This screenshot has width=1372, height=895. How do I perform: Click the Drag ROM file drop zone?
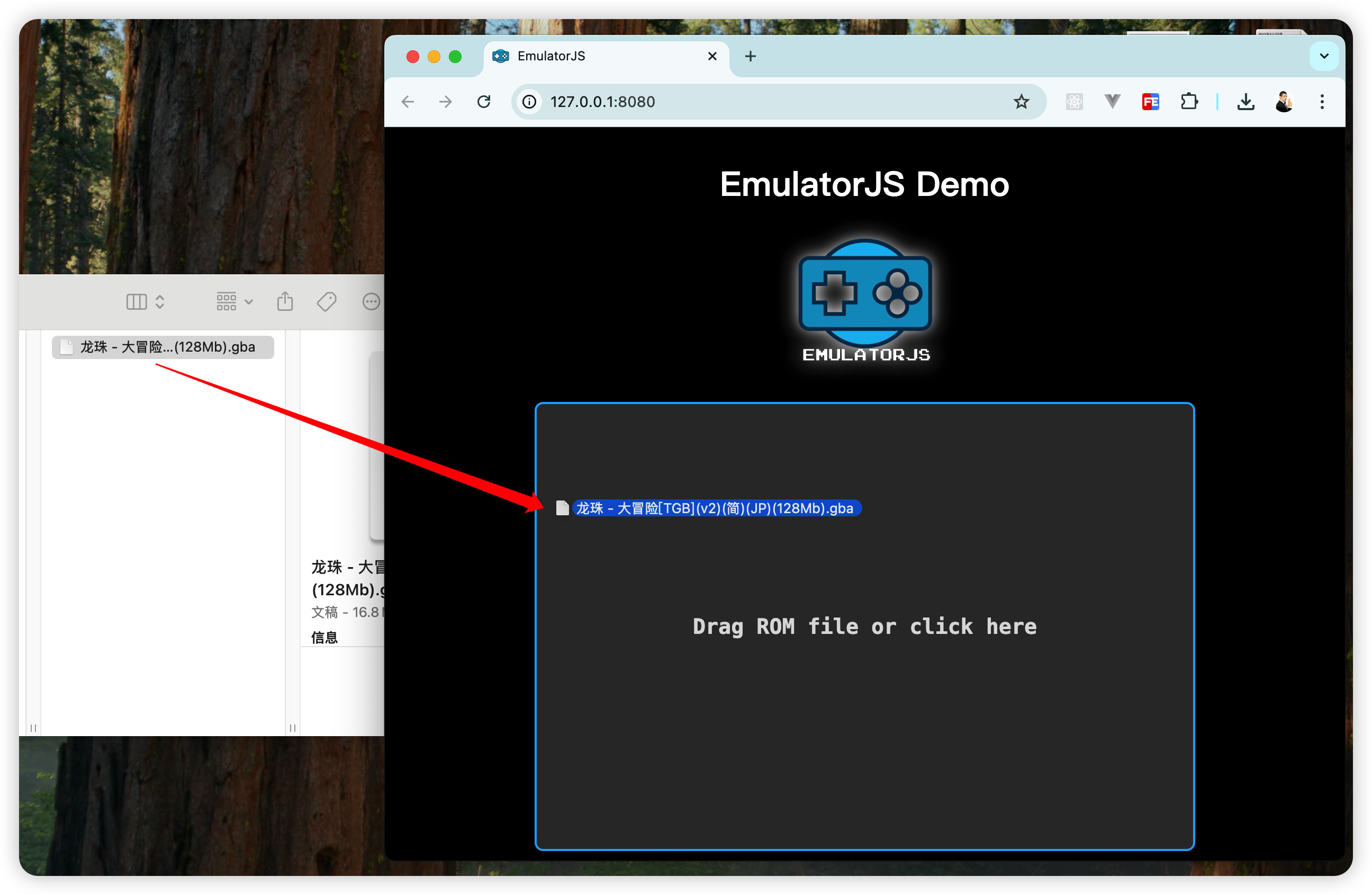tap(864, 626)
